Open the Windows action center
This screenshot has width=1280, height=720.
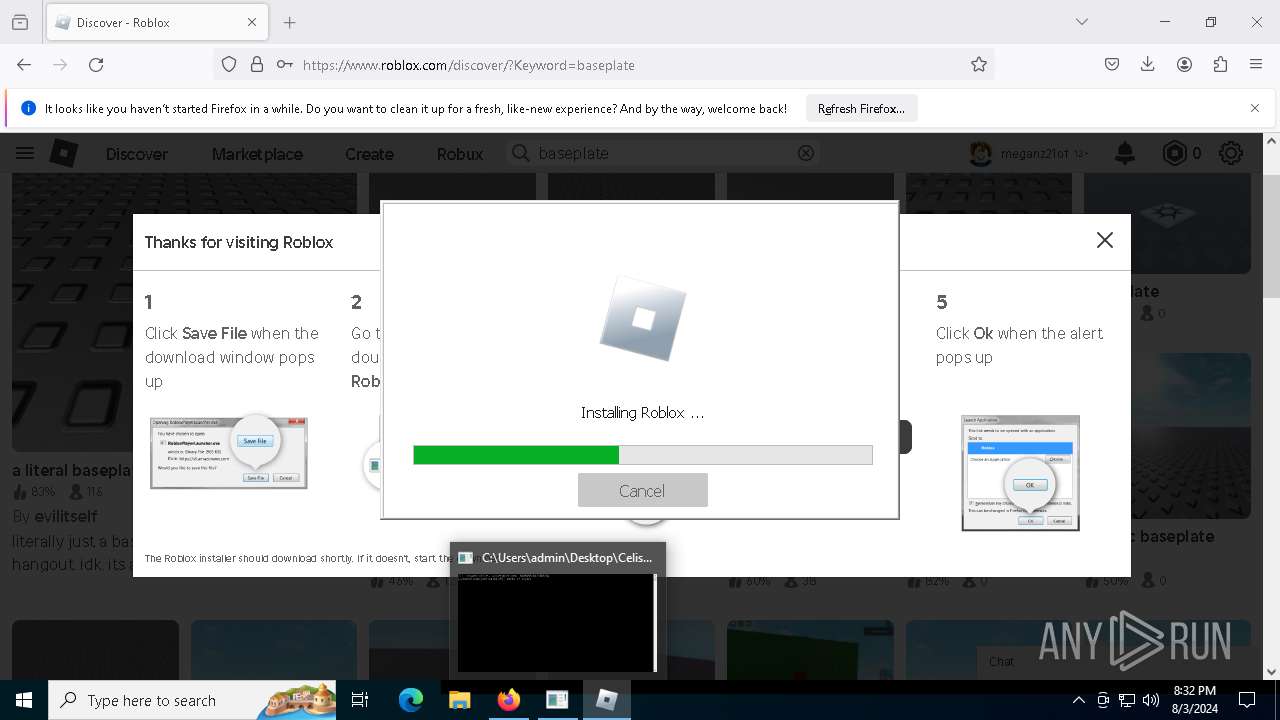point(1247,700)
